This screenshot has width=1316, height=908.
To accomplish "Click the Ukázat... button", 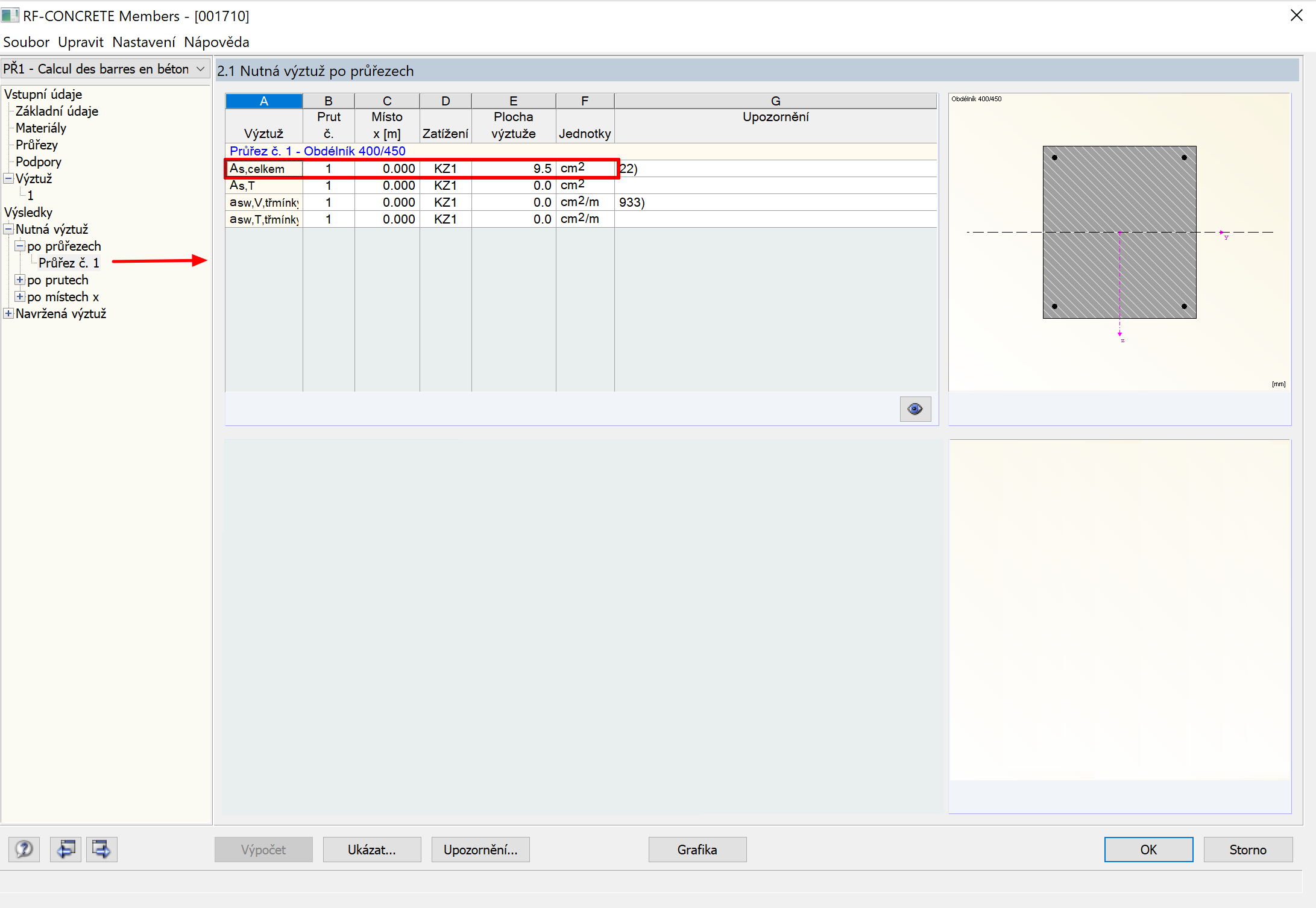I will tap(371, 850).
